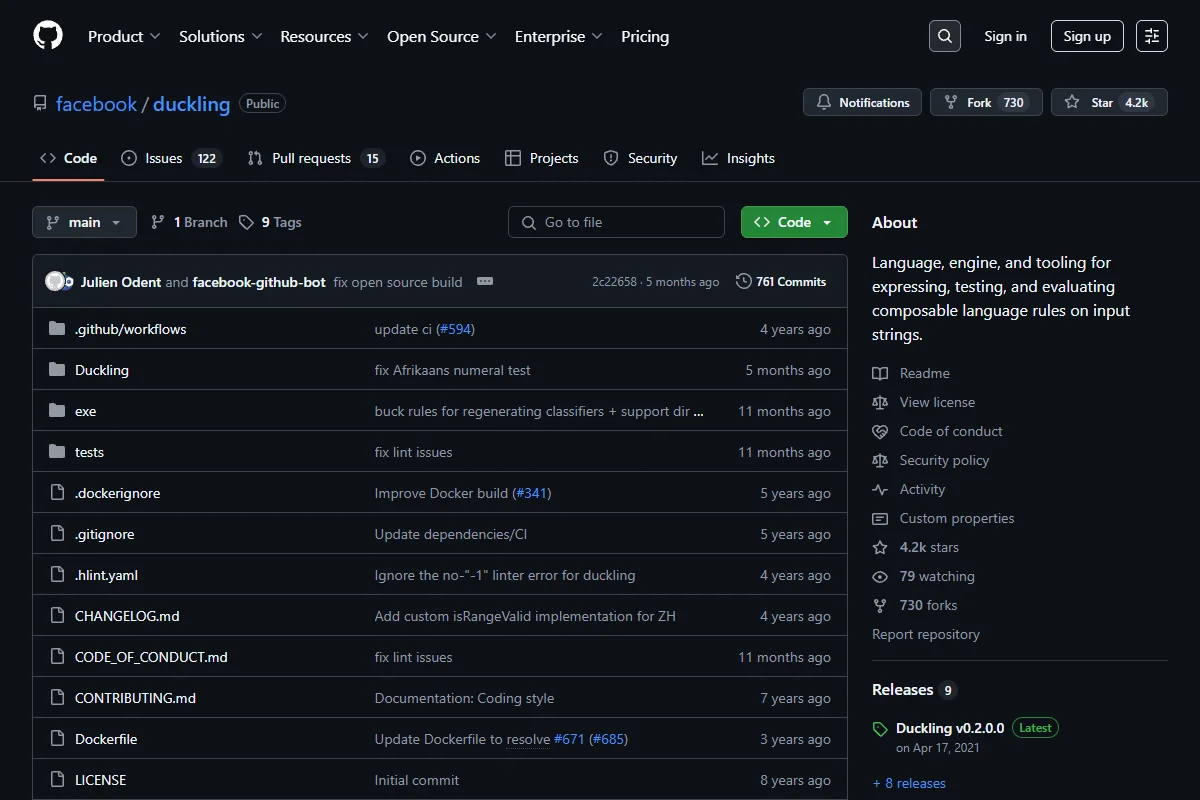Click the GitHub logo icon
The height and width of the screenshot is (800, 1200).
(48, 36)
